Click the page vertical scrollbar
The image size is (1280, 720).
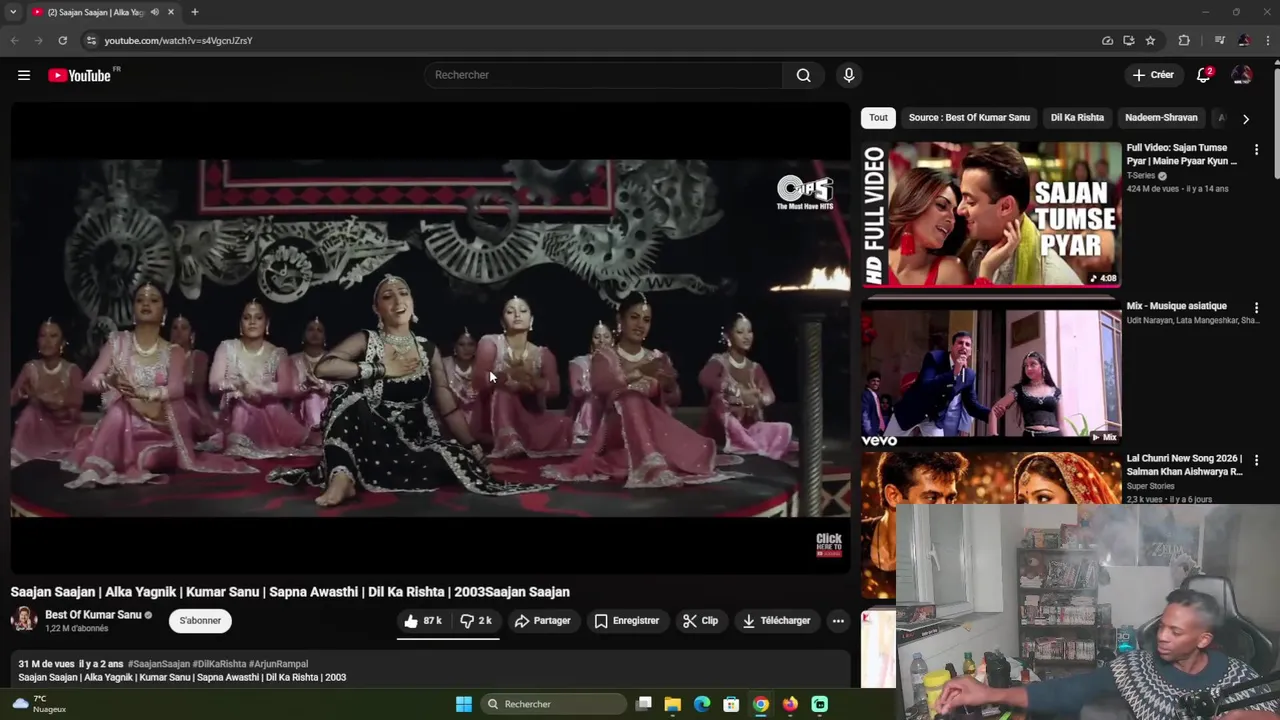1275,120
